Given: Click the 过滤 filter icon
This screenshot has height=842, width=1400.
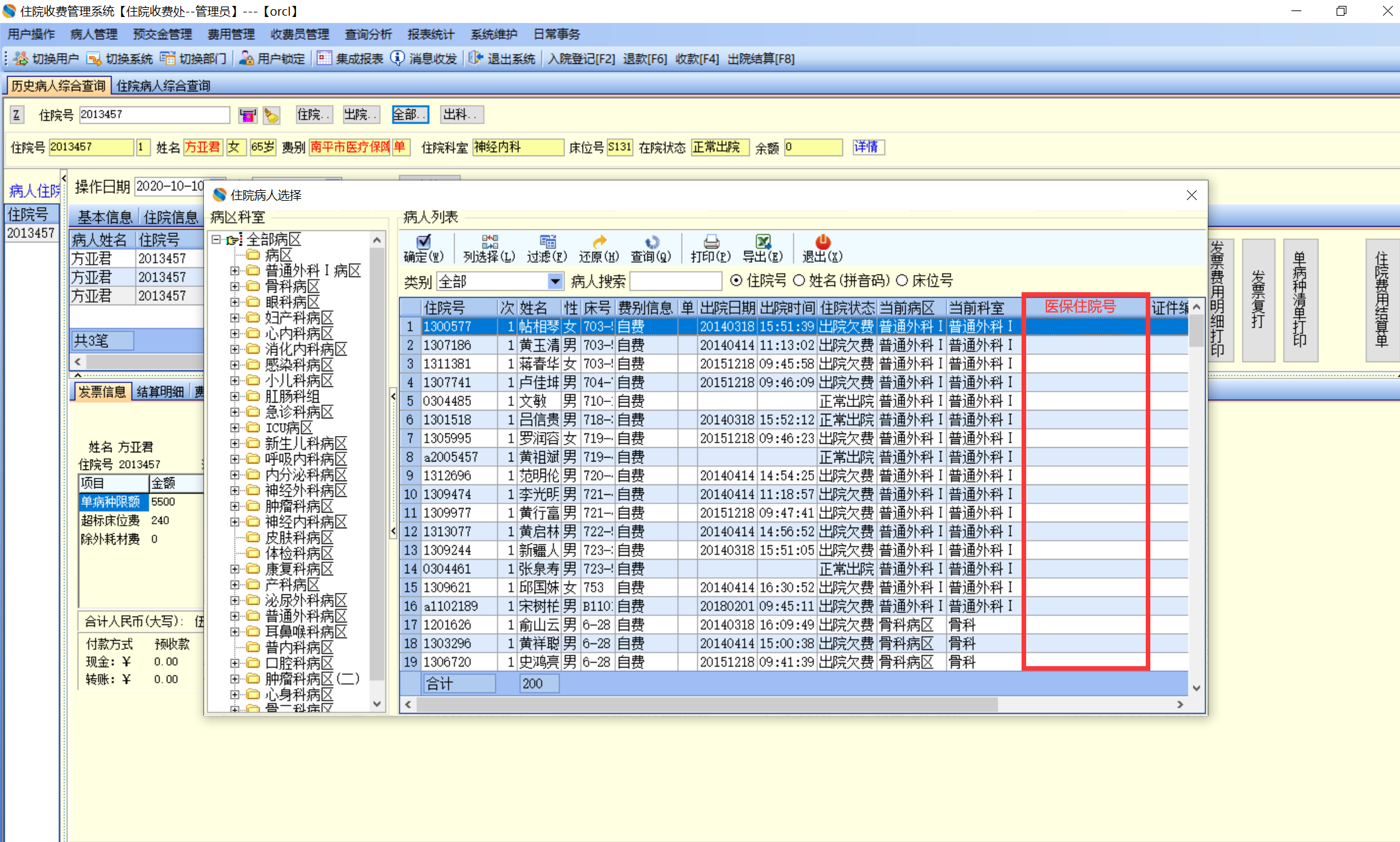Looking at the screenshot, I should [547, 242].
